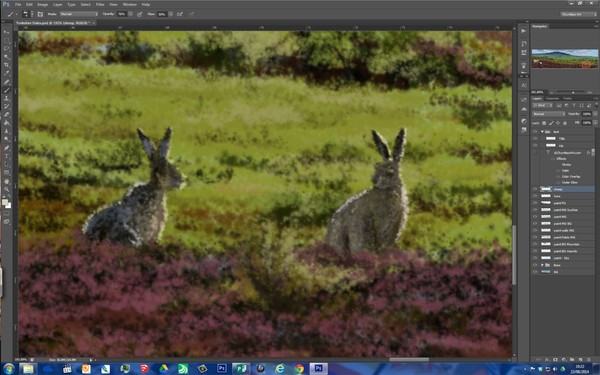Lock transparent pixels icon
The image size is (600, 375).
[544, 123]
